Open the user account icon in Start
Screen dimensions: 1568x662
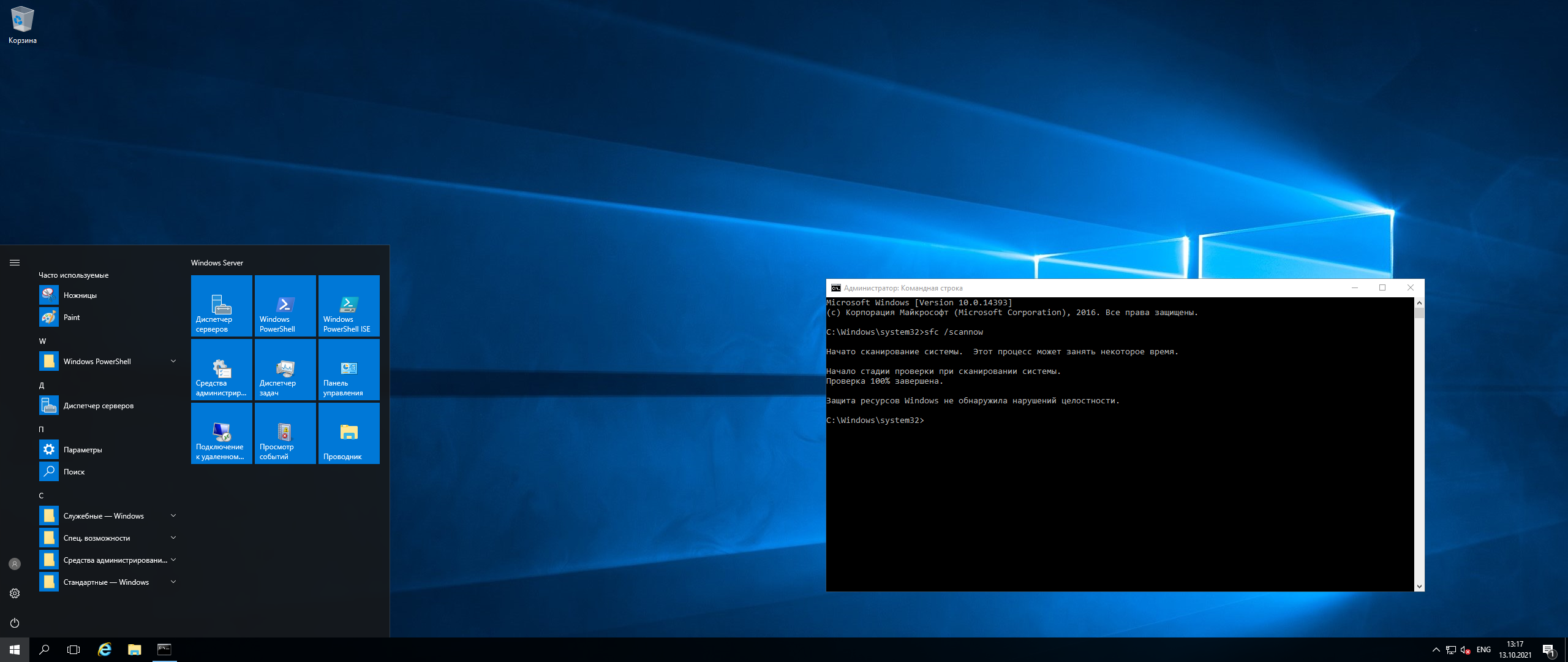(x=15, y=564)
